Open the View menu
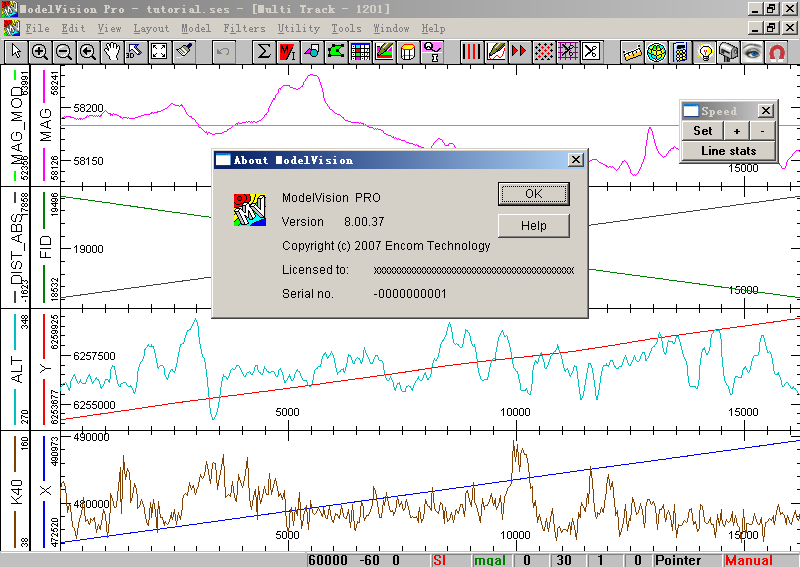Screen dimensions: 800x567 coord(110,29)
